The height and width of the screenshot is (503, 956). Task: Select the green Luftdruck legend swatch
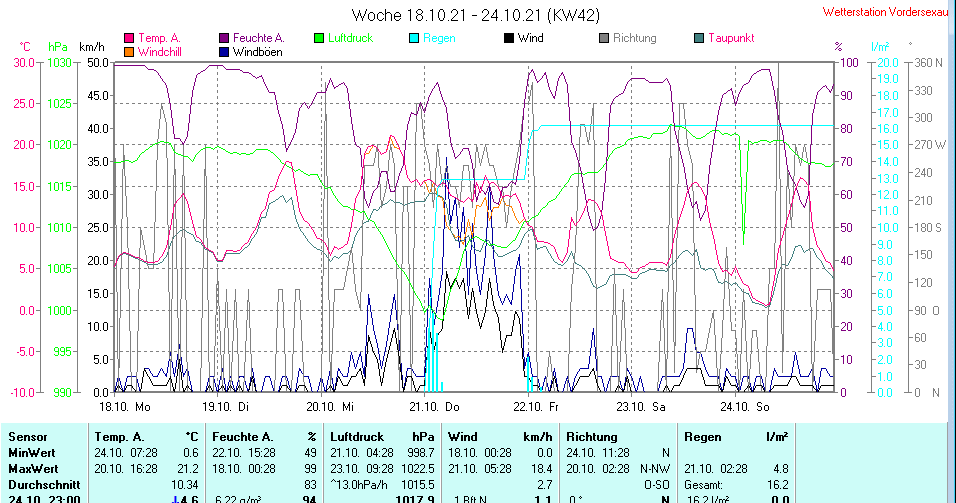320,39
